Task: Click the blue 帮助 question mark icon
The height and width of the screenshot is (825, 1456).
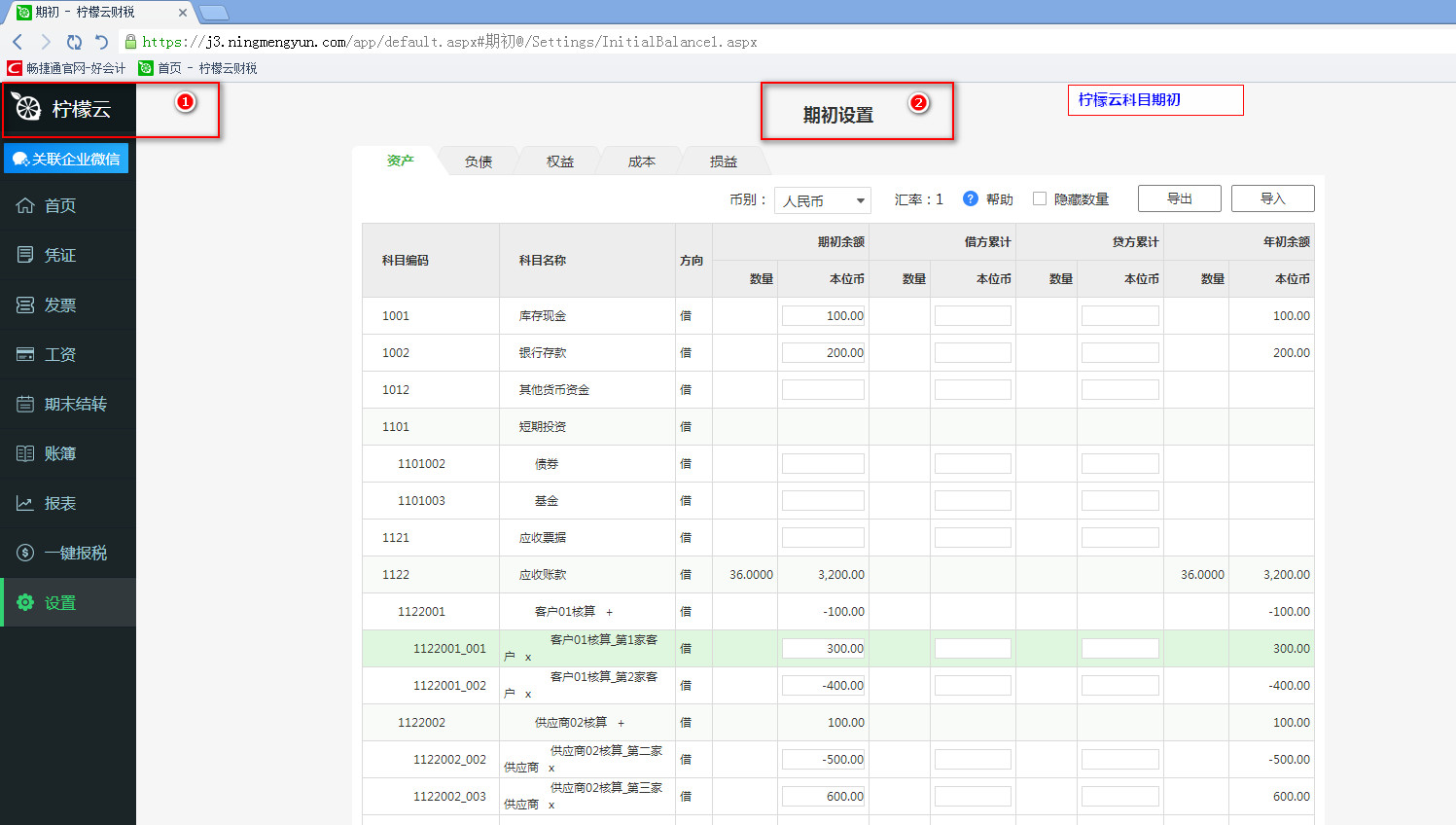Action: (x=970, y=198)
